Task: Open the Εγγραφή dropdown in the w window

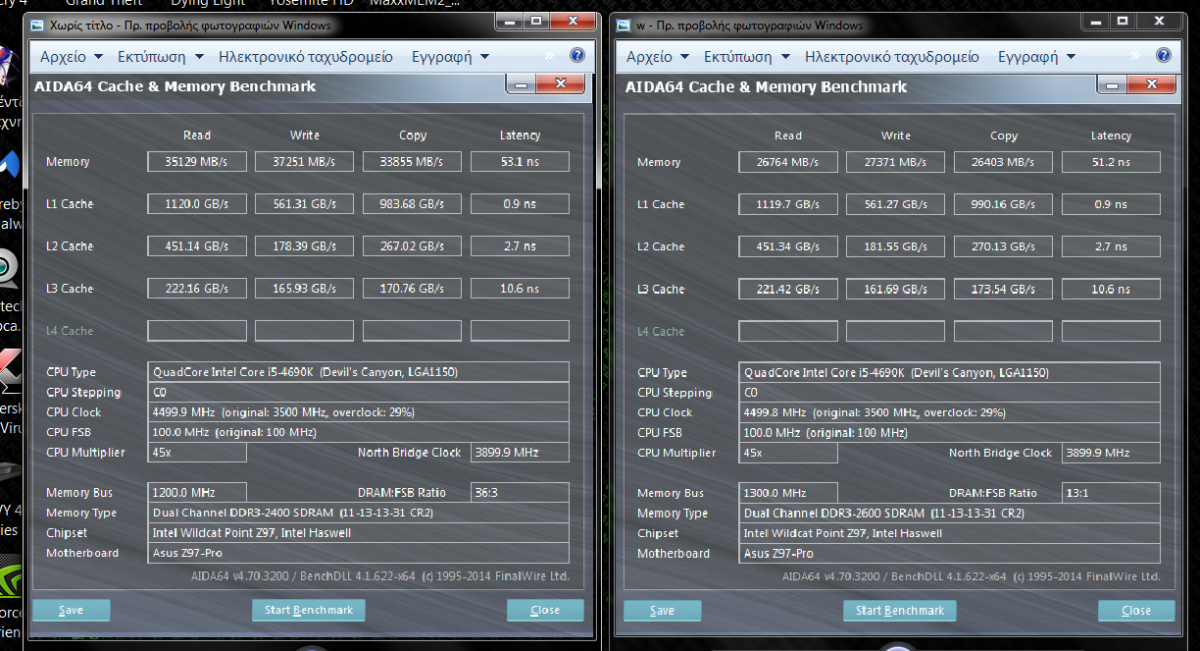Action: pos(1036,57)
